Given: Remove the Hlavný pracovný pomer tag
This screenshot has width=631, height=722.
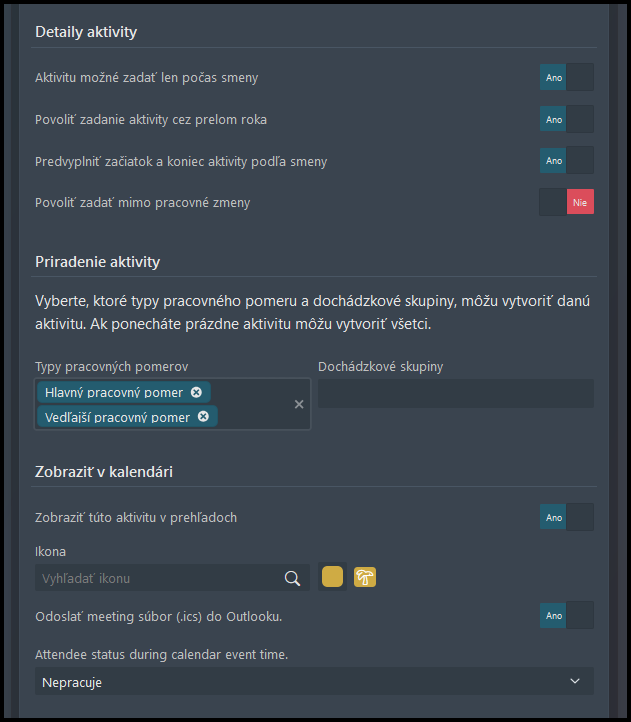Looking at the screenshot, I should pyautogui.click(x=196, y=392).
